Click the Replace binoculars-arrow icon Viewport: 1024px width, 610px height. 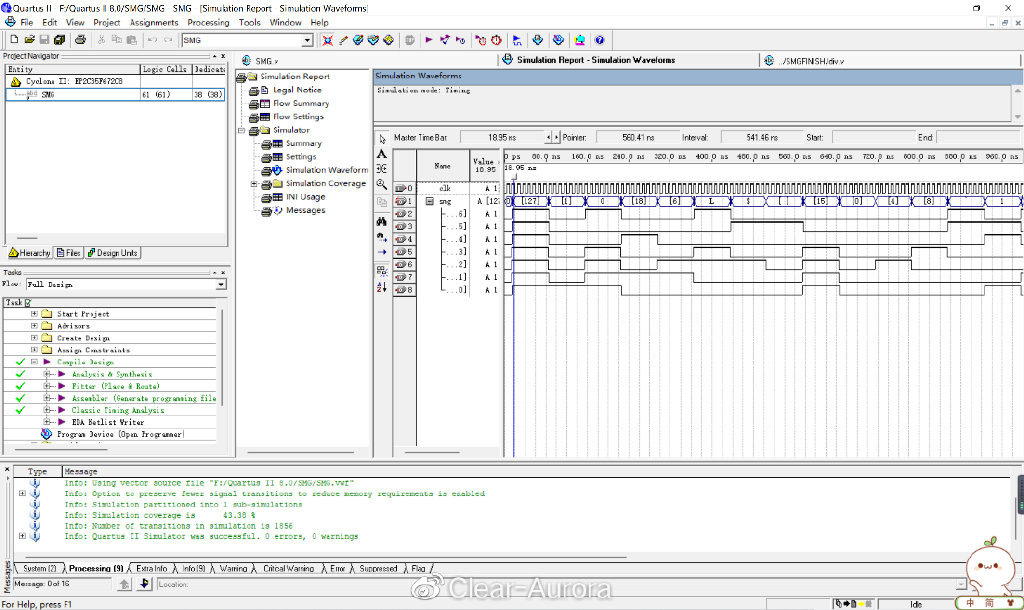[382, 237]
